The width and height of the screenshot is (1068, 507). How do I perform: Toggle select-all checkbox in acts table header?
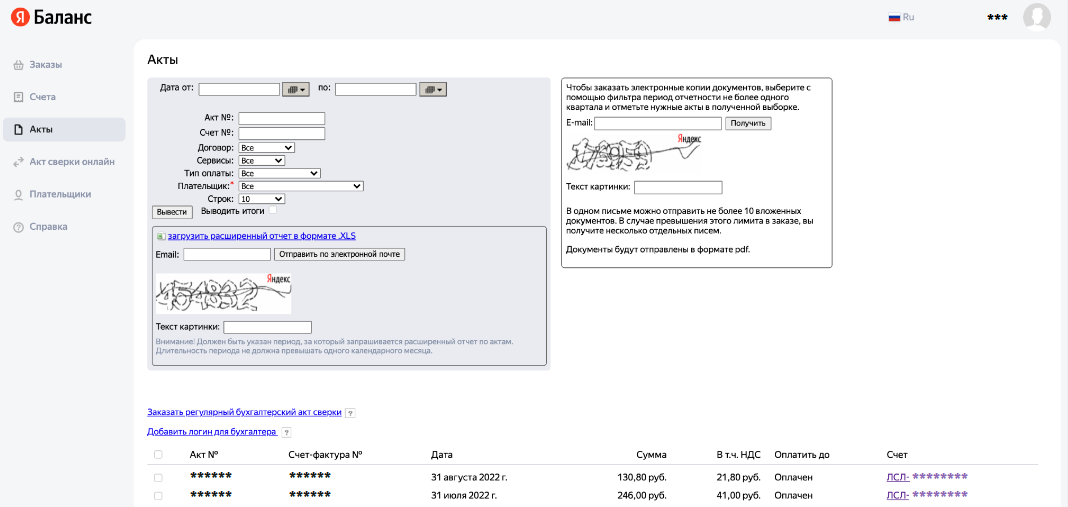click(x=158, y=455)
